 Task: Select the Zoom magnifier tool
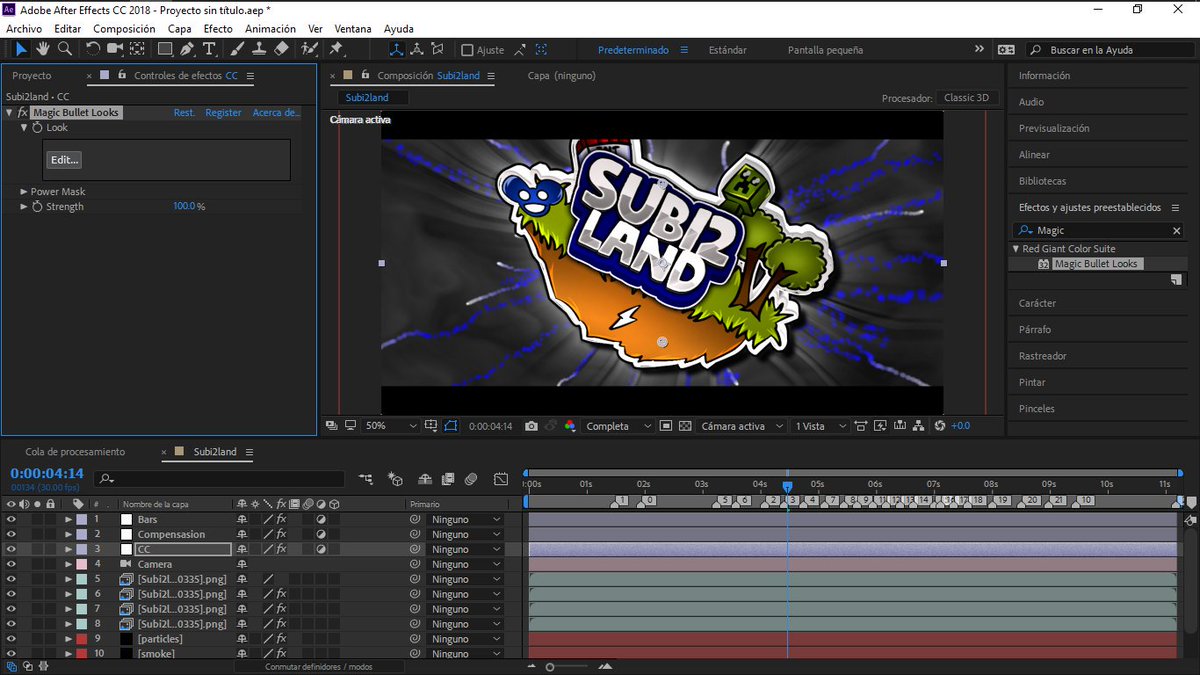coord(65,49)
